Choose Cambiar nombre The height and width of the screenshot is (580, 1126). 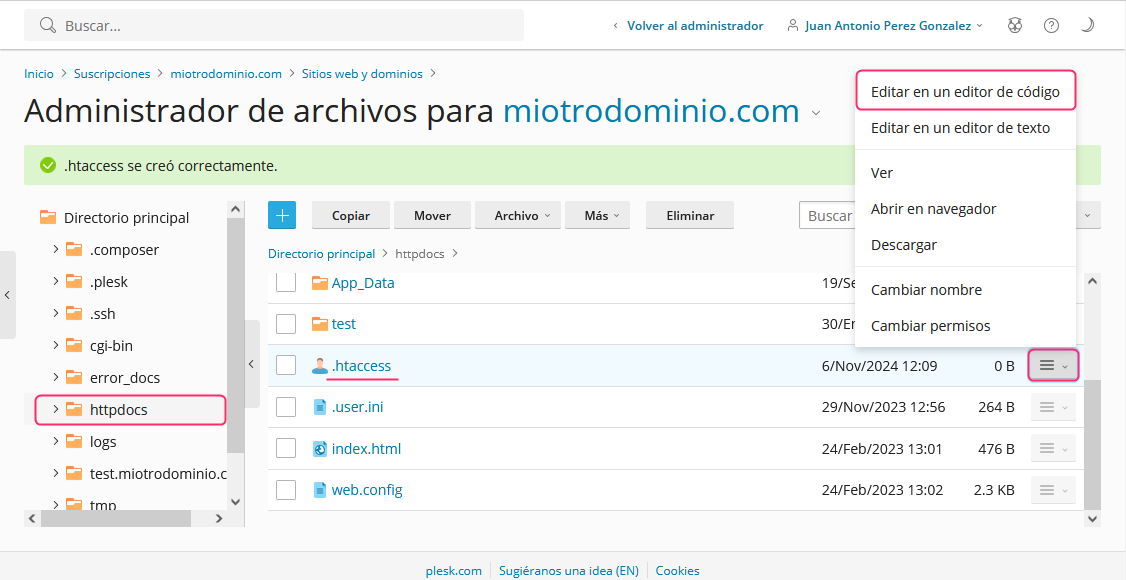(x=965, y=290)
